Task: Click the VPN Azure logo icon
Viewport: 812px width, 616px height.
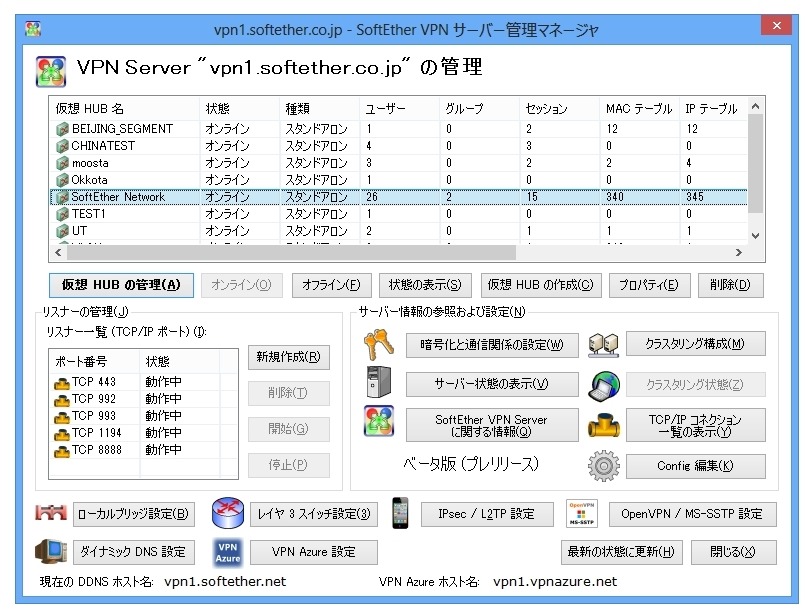Action: (x=228, y=552)
